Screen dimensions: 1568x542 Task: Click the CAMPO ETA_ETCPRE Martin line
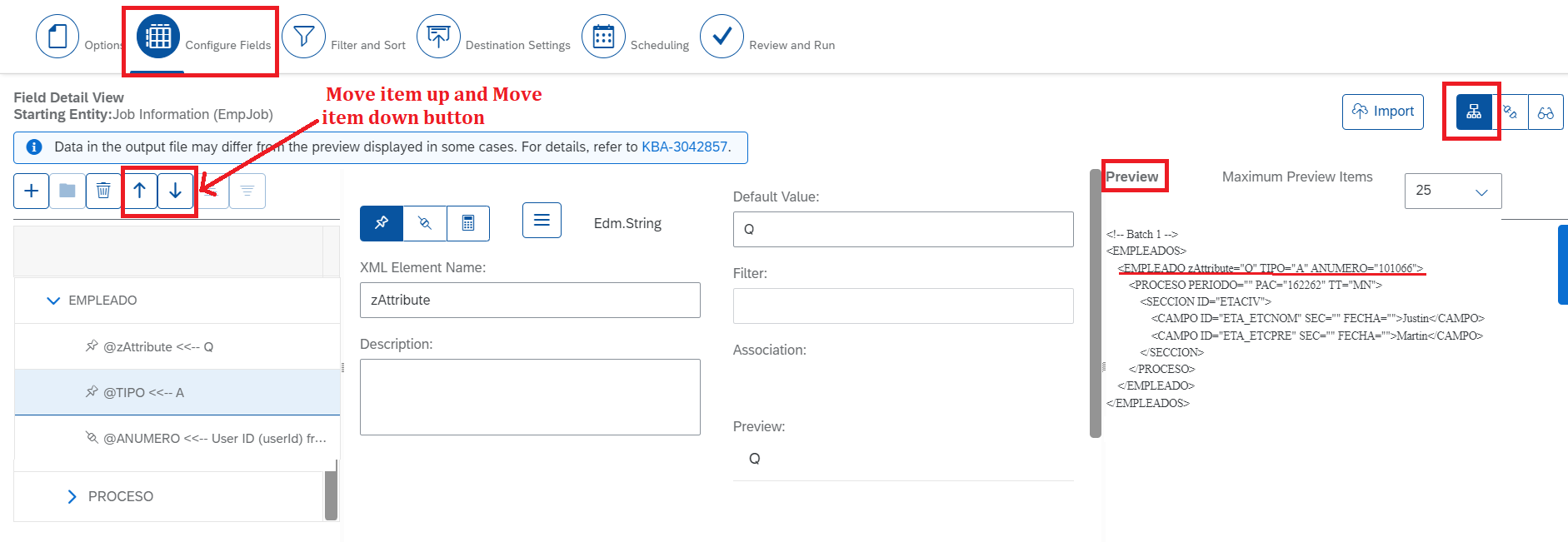(1317, 336)
